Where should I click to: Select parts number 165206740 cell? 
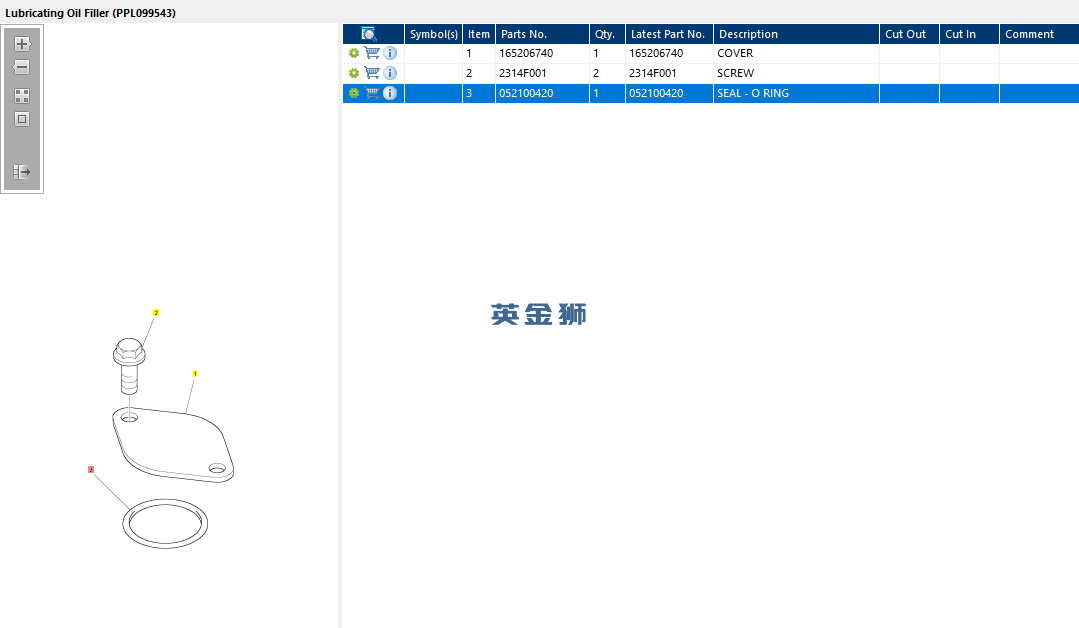542,53
